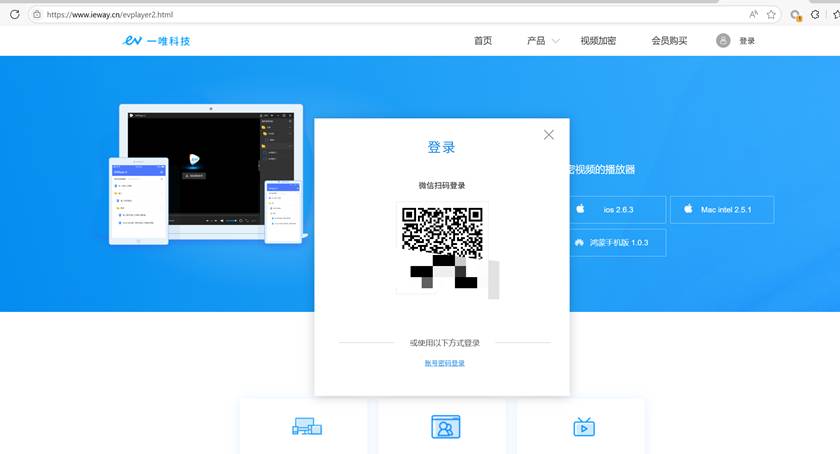Click the TV video play icon
Screen dimensions: 840x454
click(x=584, y=427)
